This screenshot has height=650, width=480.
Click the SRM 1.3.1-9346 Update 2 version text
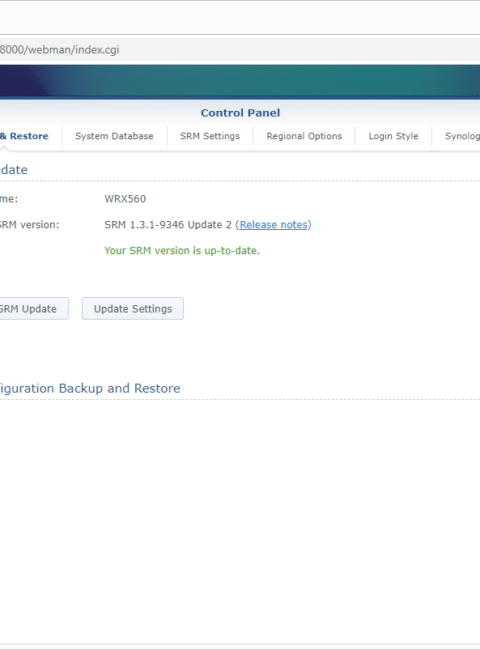(x=168, y=225)
